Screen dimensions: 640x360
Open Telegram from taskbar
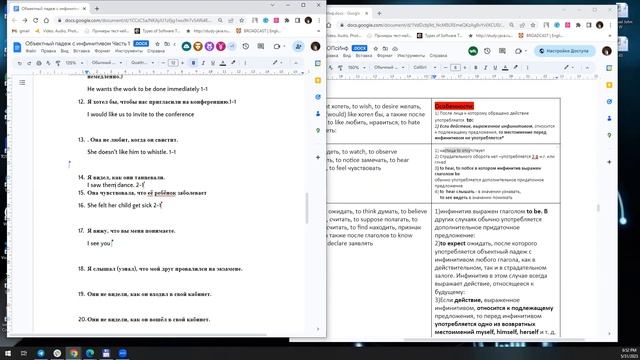click(x=41, y=353)
